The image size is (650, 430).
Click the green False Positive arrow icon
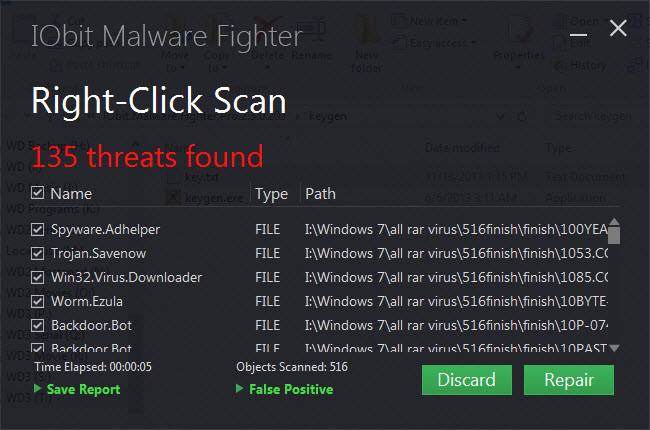(x=240, y=389)
